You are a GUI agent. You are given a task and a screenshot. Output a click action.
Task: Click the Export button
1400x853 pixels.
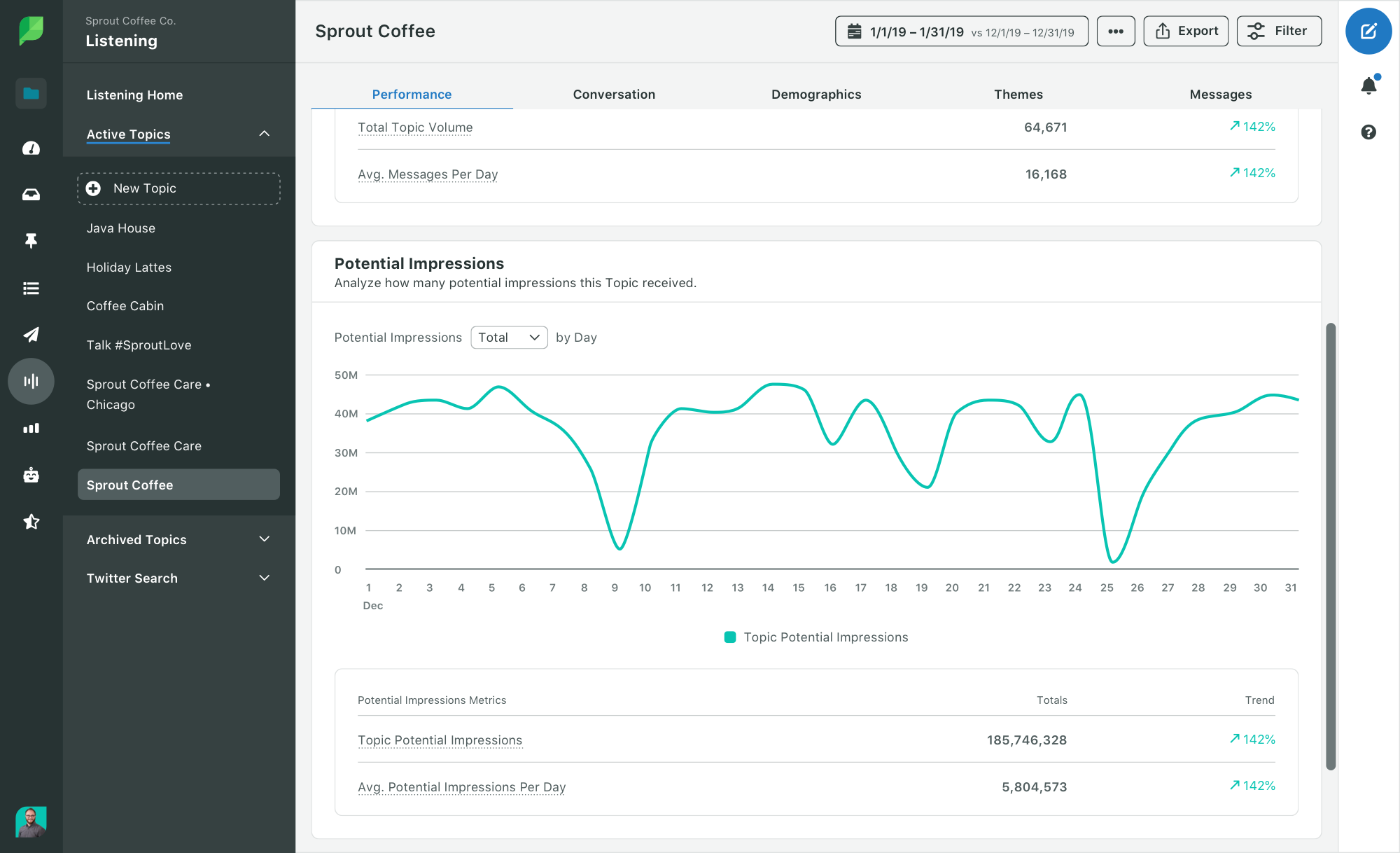1186,32
